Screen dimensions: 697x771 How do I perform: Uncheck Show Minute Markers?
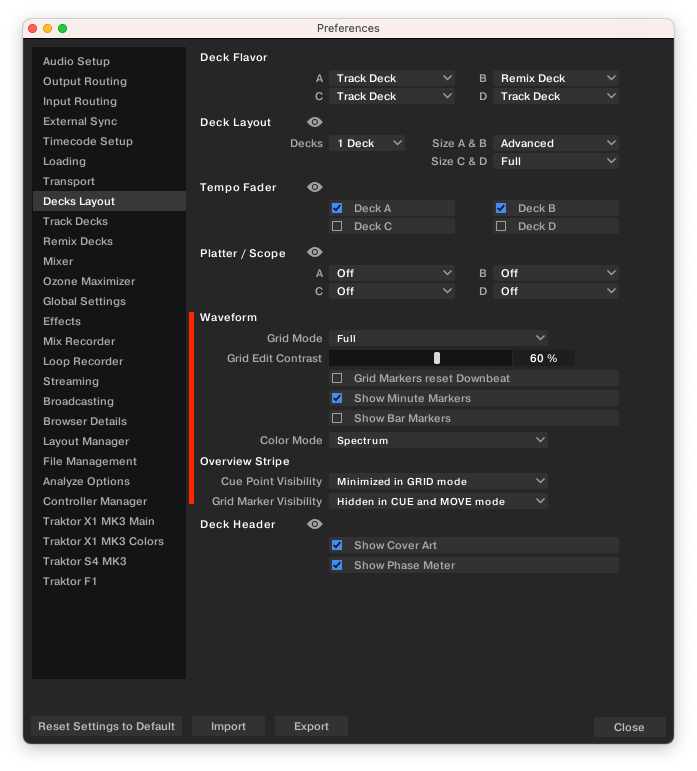337,398
